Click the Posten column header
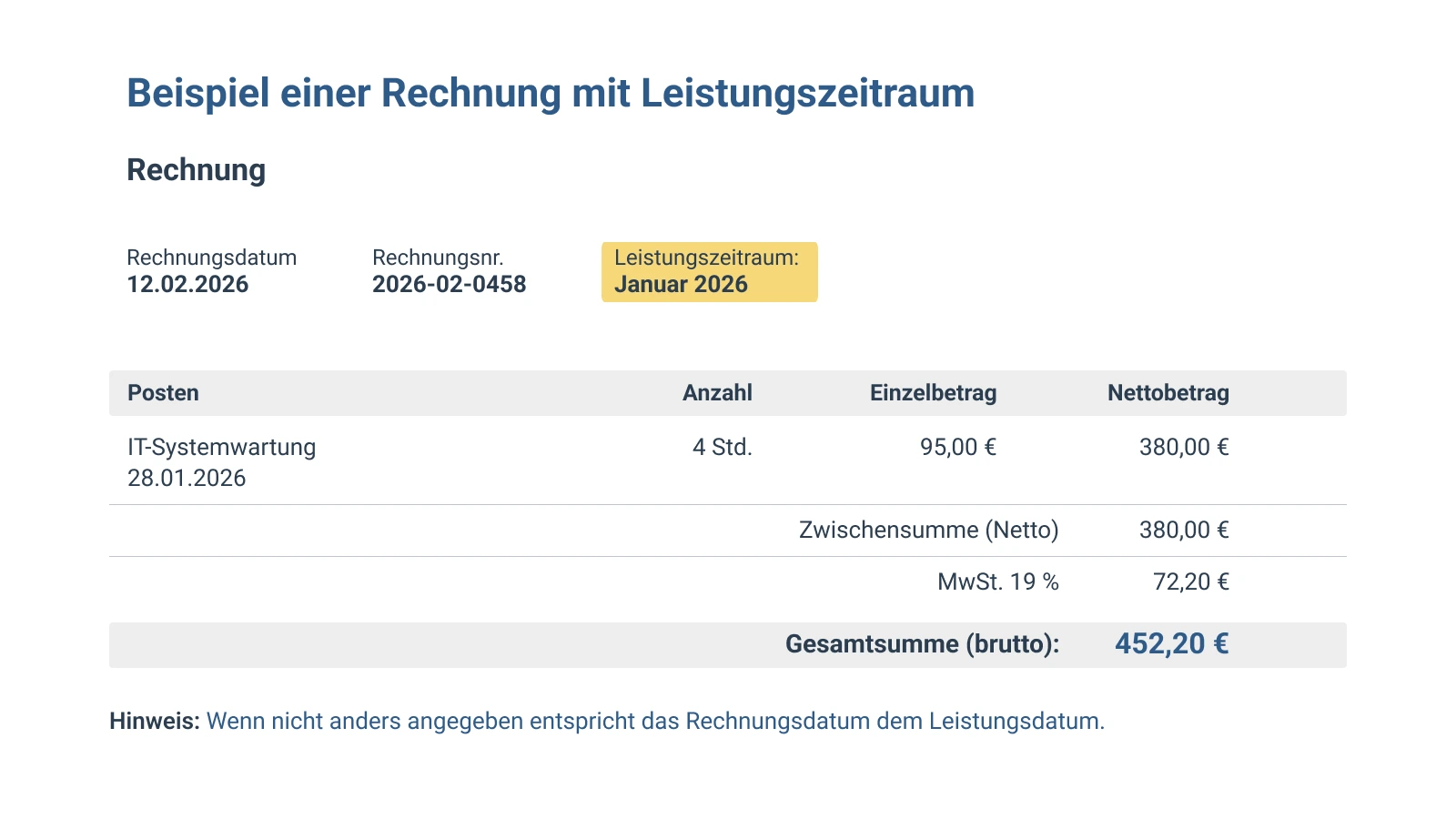This screenshot has width=1456, height=819. [x=163, y=392]
